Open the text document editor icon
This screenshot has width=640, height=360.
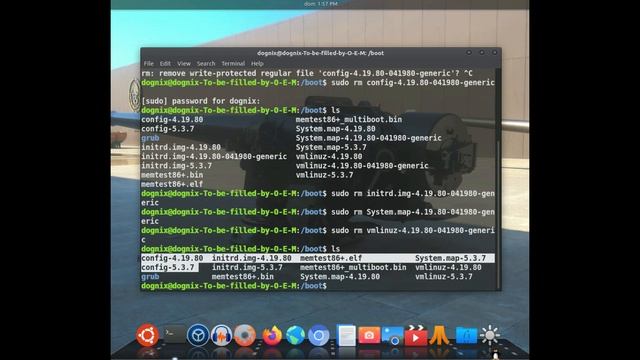346,335
